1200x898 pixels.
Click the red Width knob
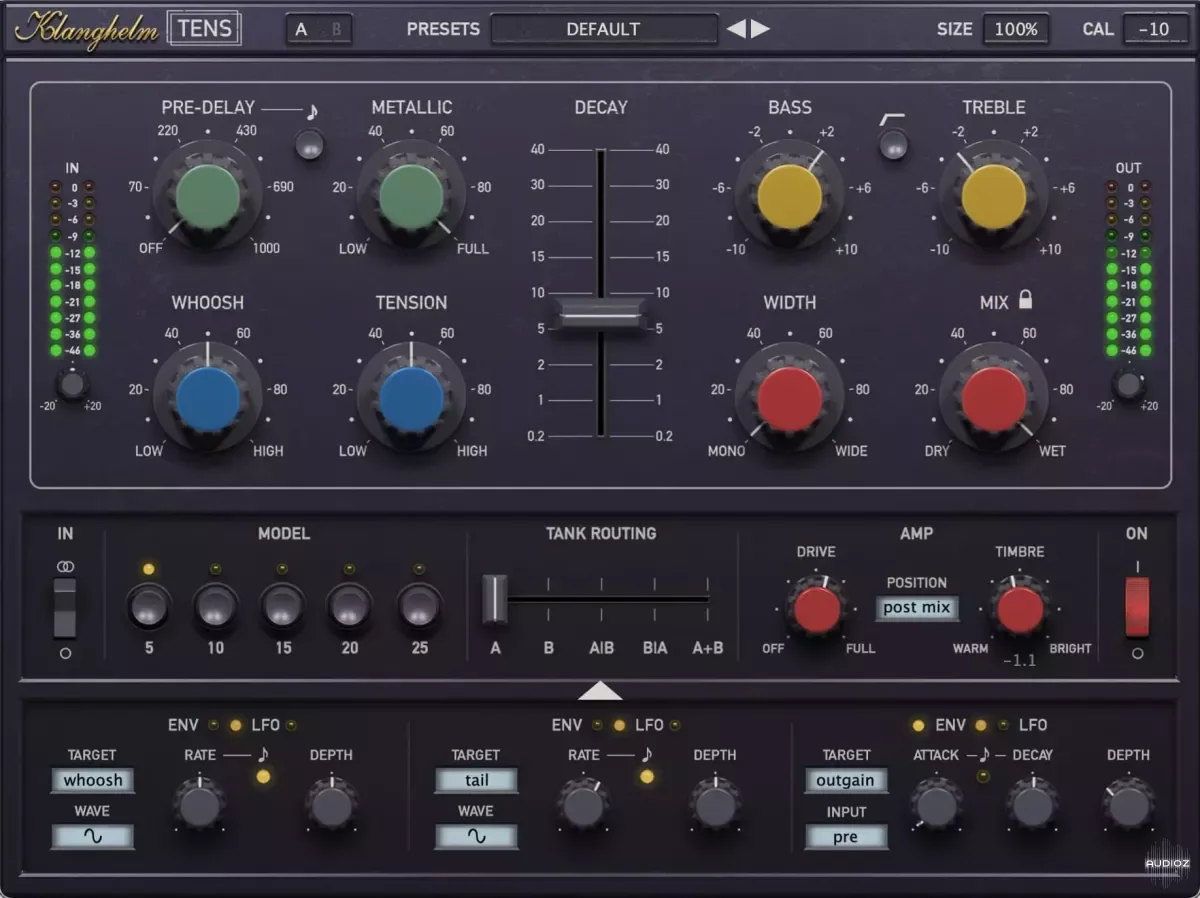click(789, 397)
